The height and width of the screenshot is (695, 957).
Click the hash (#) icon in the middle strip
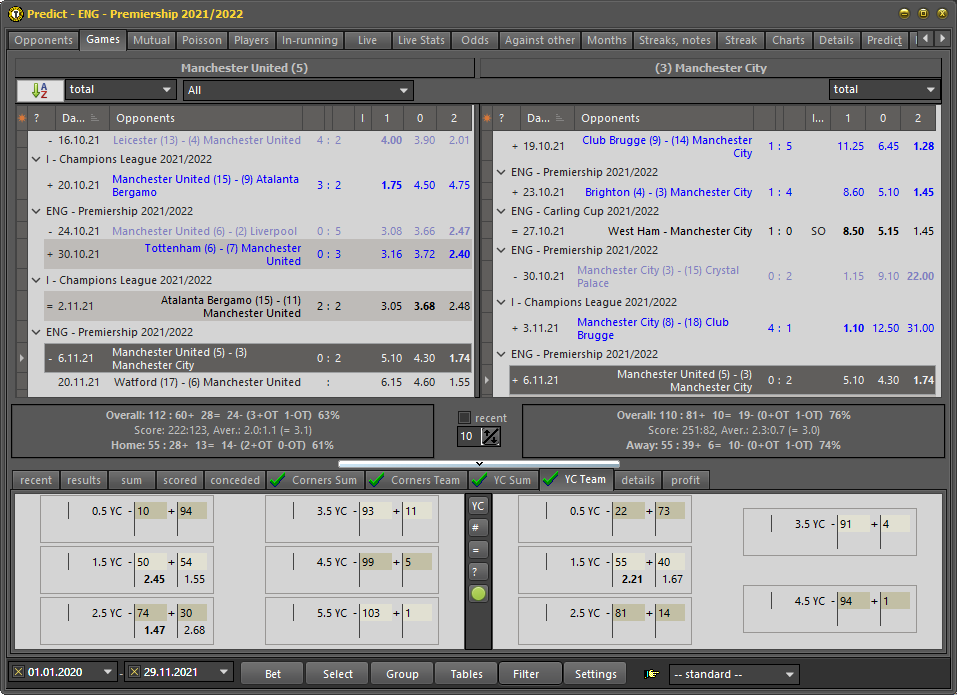[x=479, y=527]
